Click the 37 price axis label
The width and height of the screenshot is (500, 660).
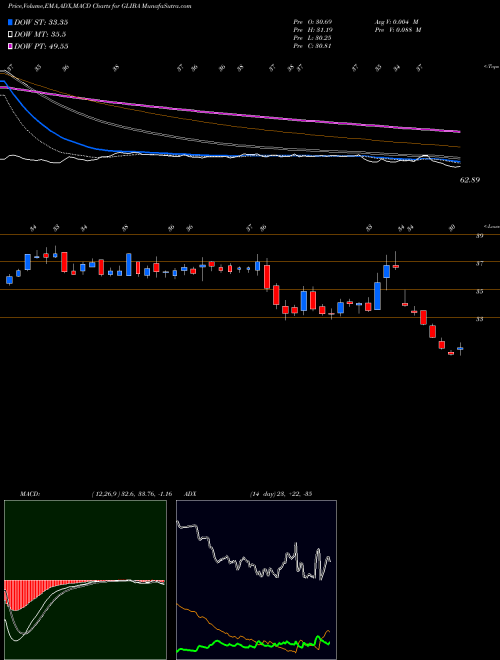(x=479, y=263)
